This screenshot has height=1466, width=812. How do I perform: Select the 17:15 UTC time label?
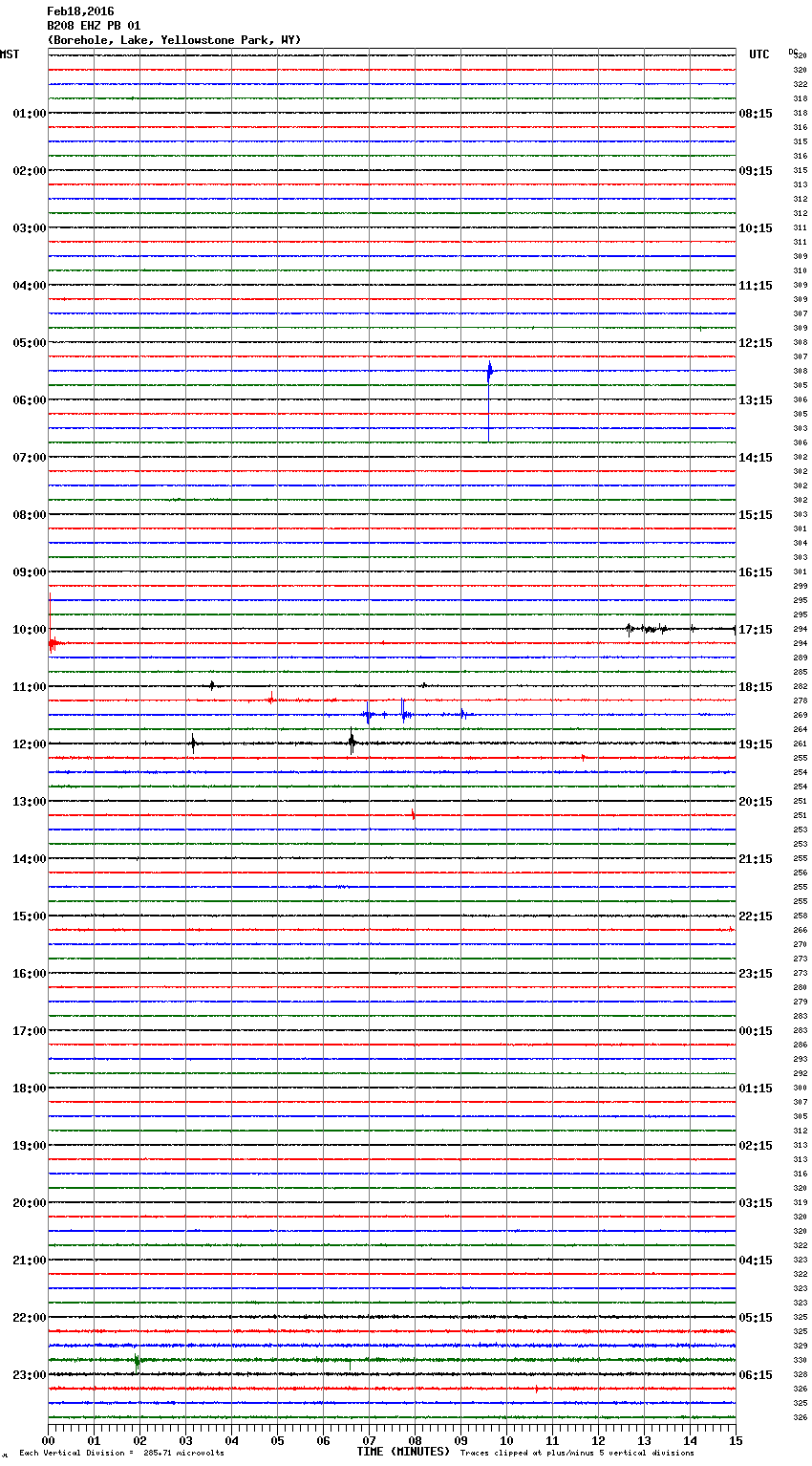tap(756, 630)
